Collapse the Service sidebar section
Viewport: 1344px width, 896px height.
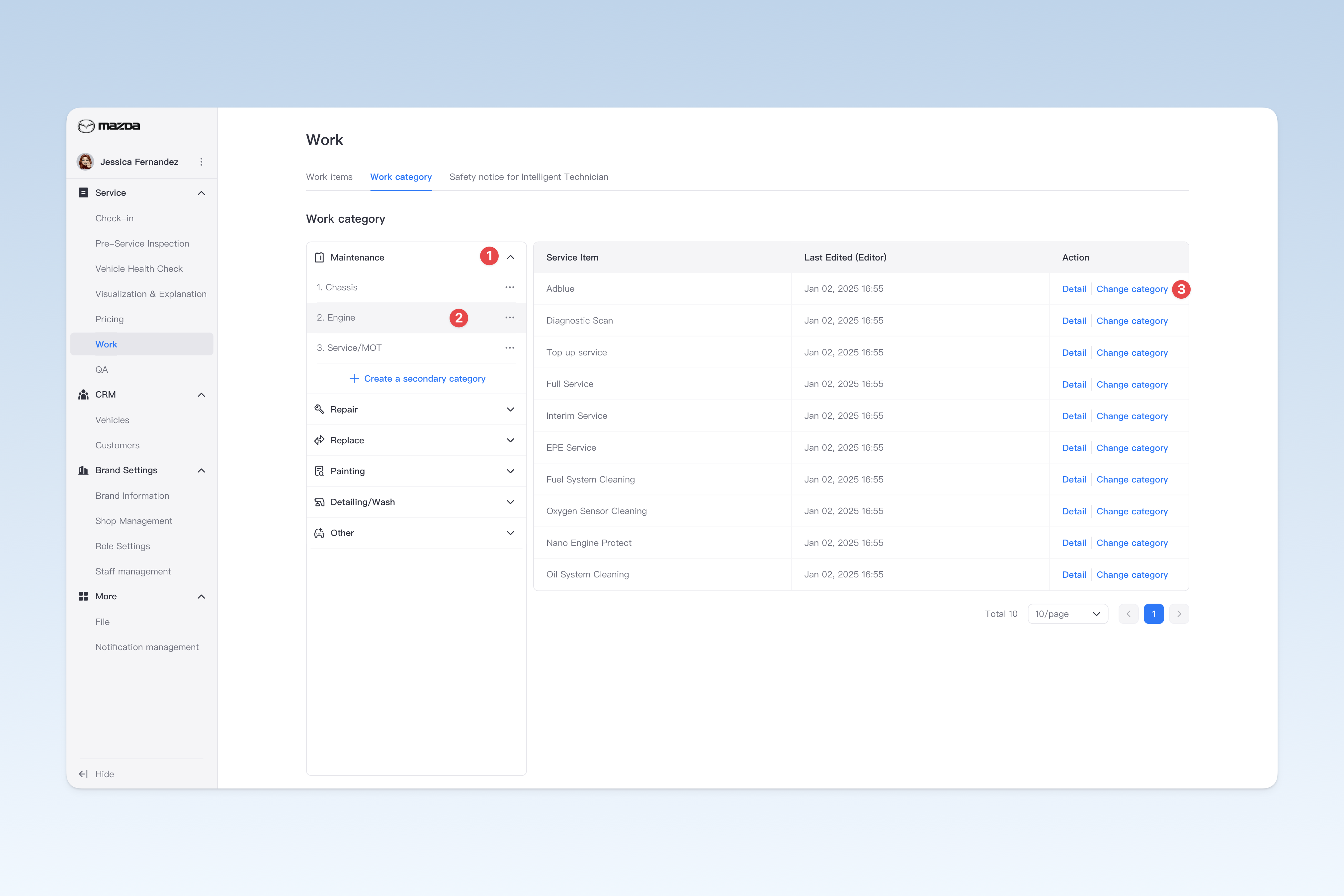[201, 193]
